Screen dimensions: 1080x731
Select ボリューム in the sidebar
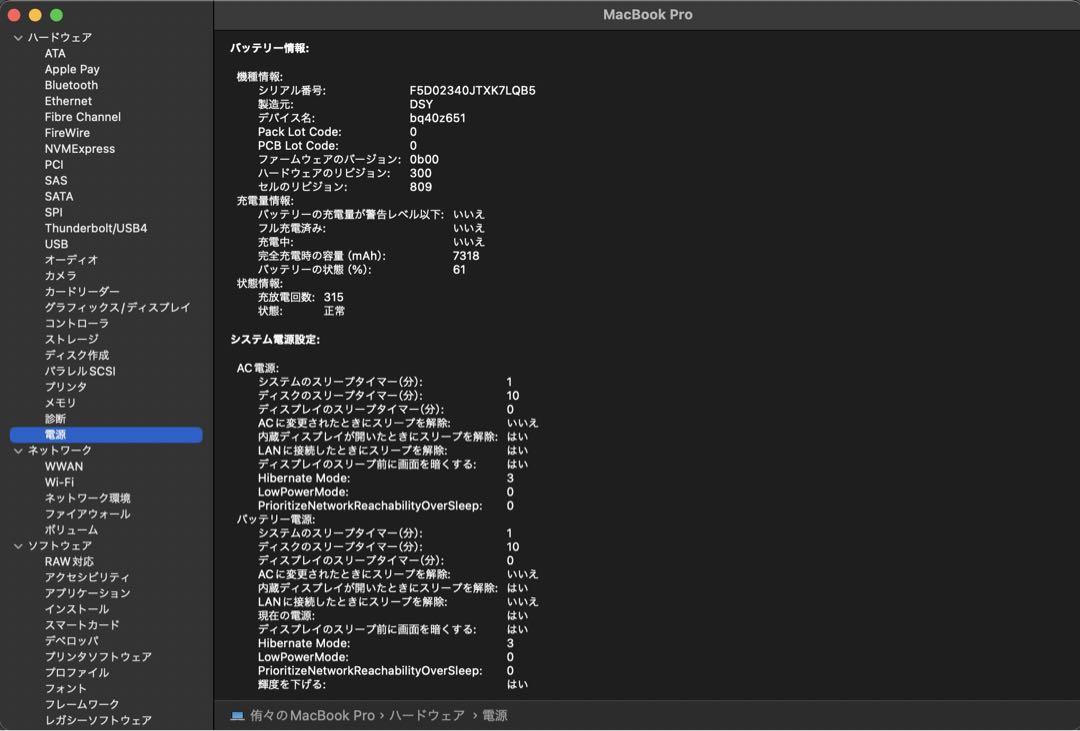click(72, 529)
